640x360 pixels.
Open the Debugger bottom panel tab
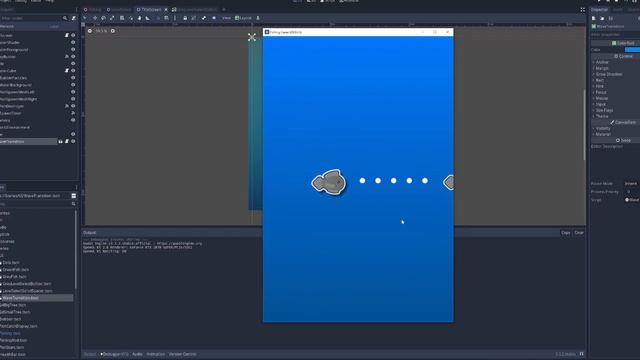coord(115,354)
